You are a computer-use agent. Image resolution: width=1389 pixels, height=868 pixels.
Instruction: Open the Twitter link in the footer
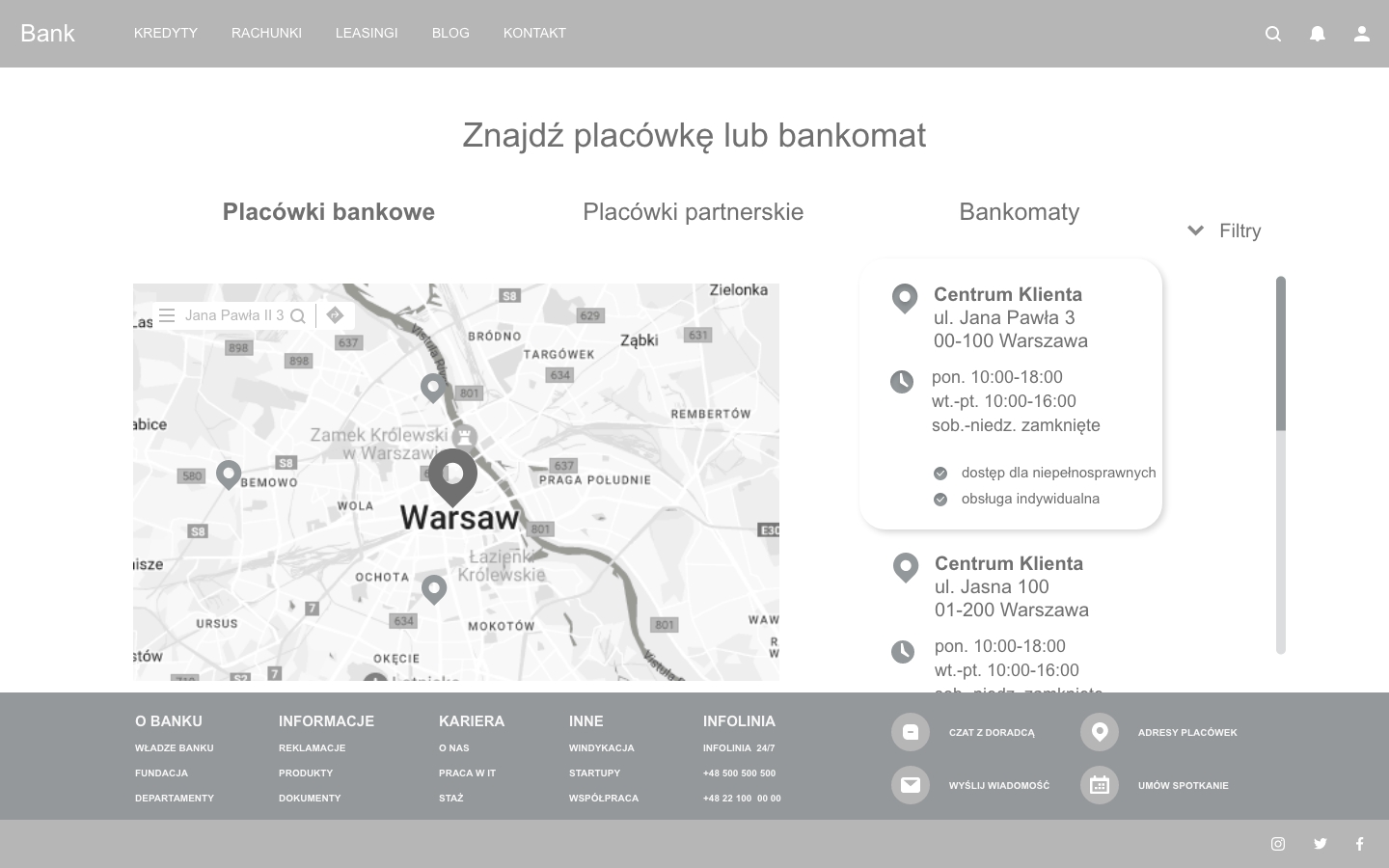click(x=1320, y=844)
